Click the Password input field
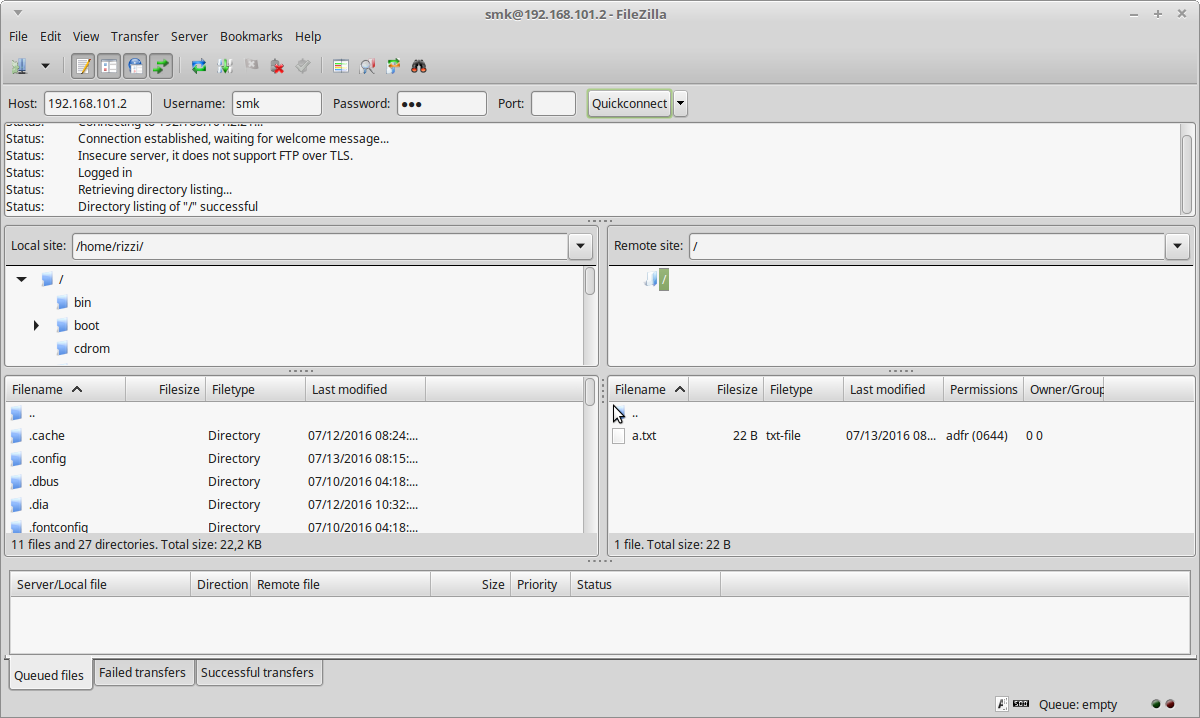 click(442, 104)
